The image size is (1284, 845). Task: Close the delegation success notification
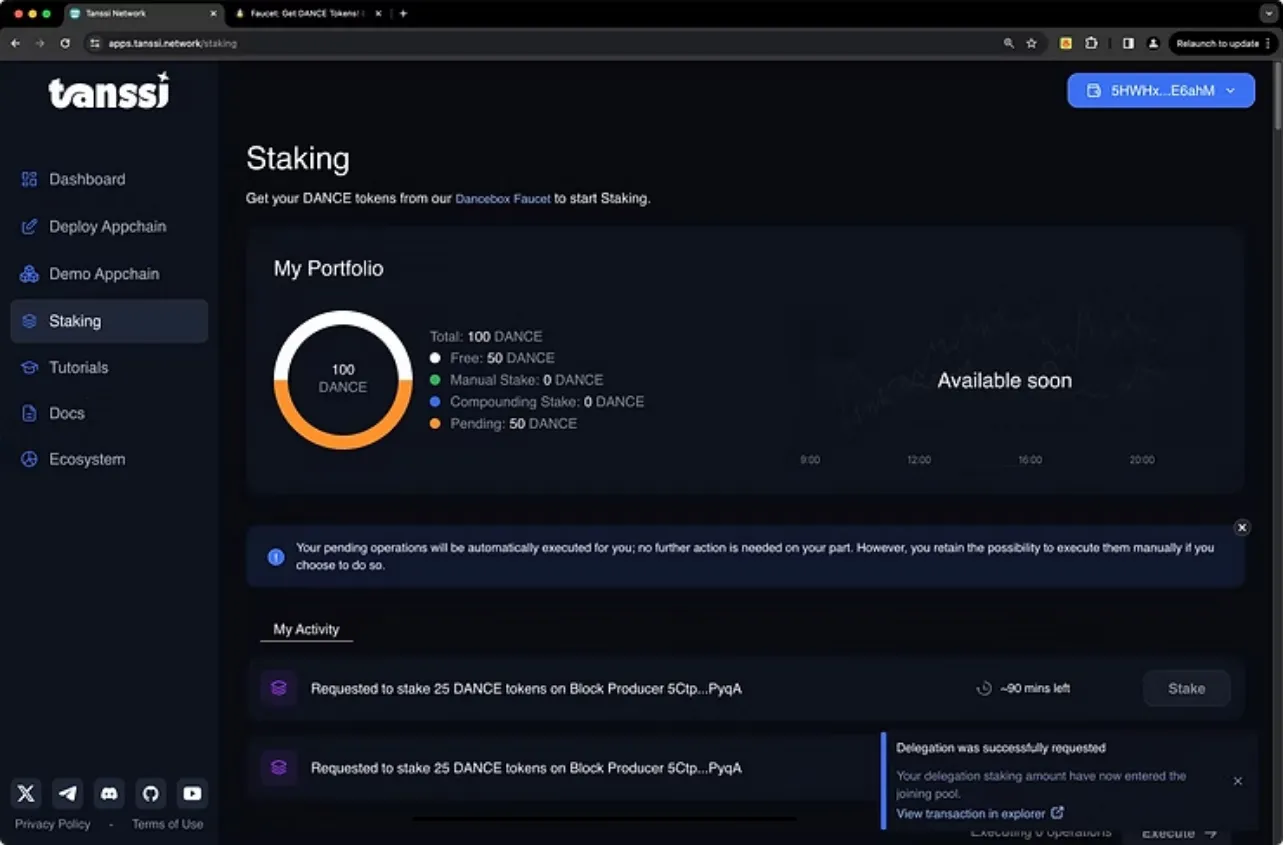(1237, 780)
